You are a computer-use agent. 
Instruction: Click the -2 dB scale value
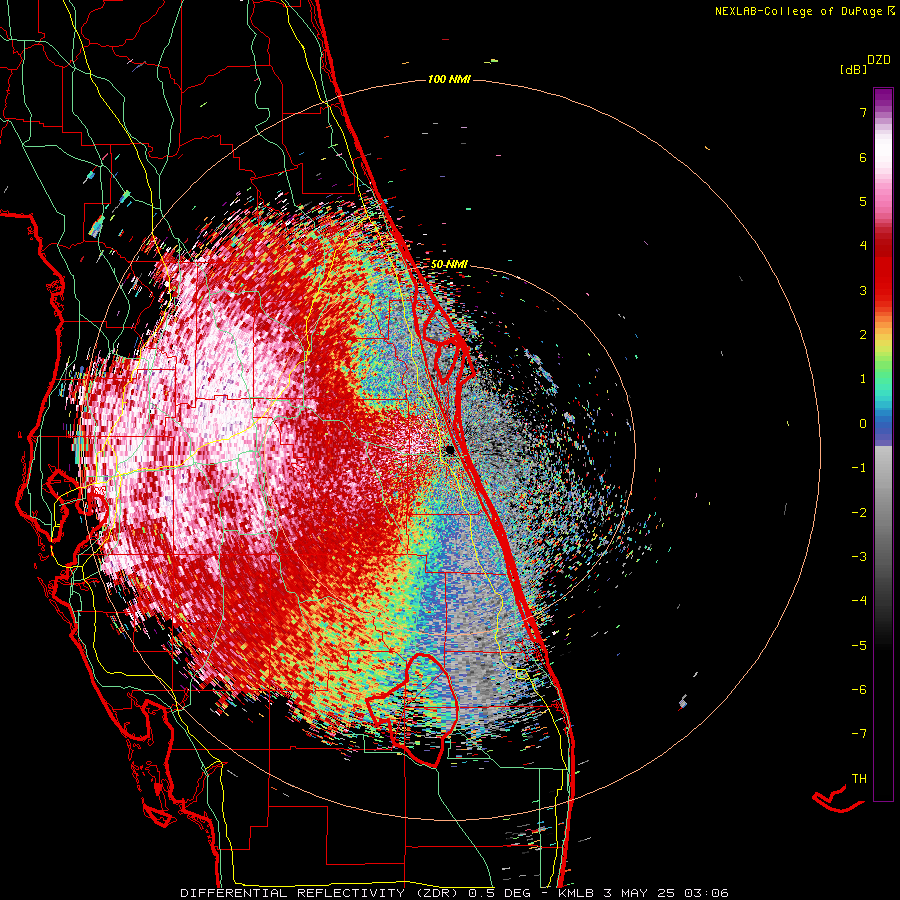(x=859, y=513)
